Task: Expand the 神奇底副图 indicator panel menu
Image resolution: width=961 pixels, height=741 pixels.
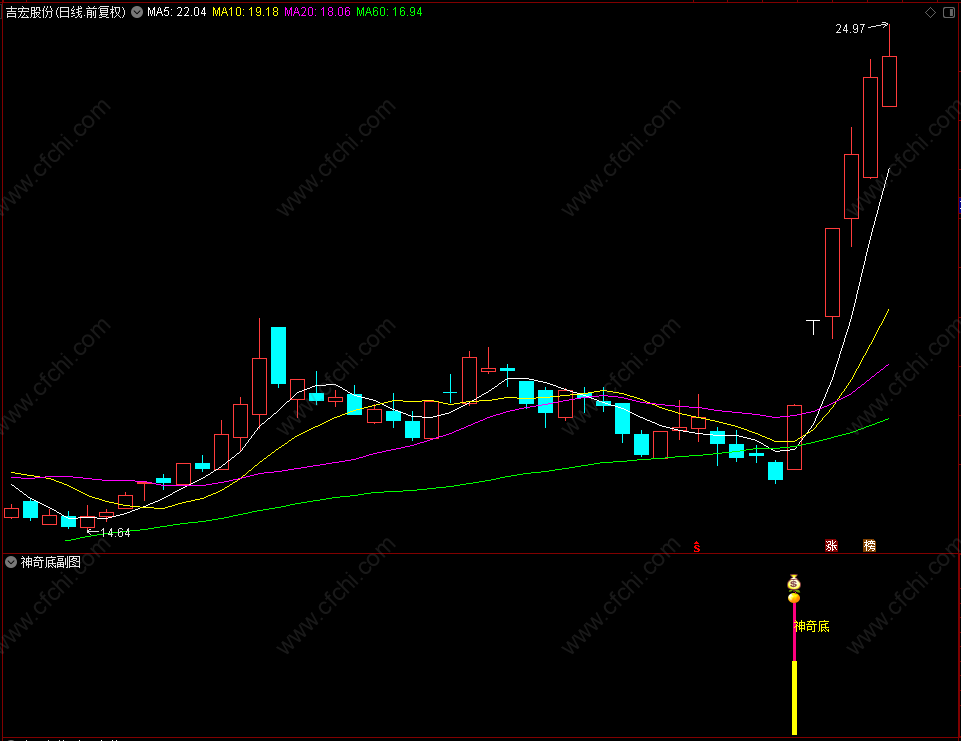Action: pos(10,562)
